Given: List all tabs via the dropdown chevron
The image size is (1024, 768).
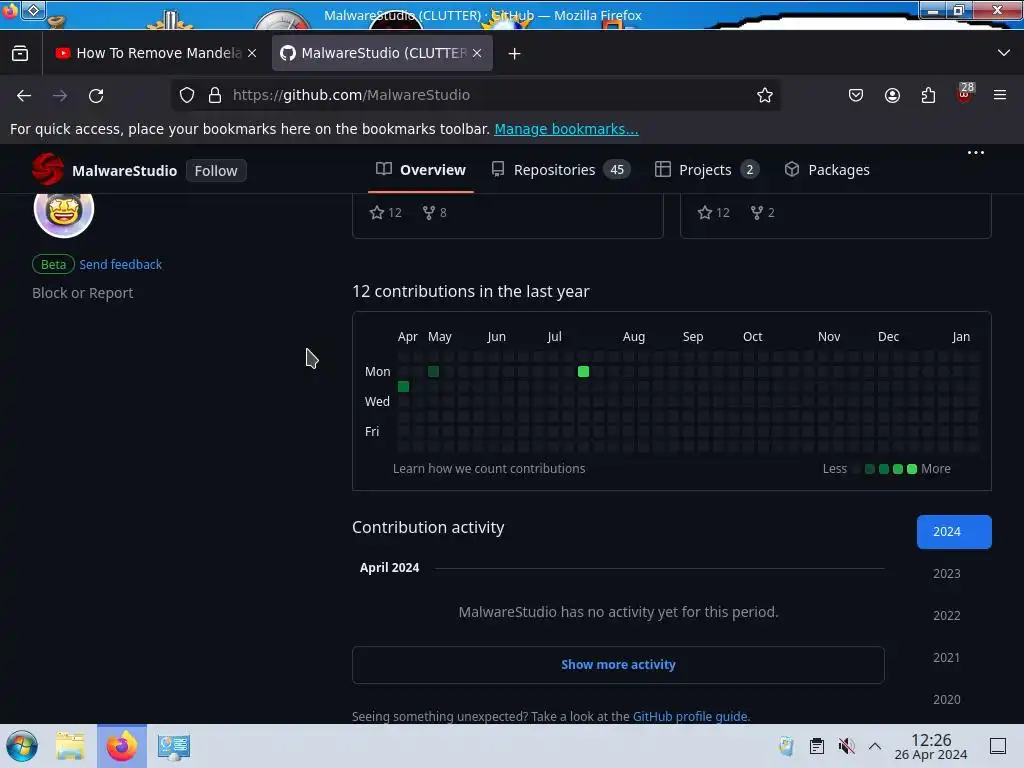Looking at the screenshot, I should [x=1004, y=53].
